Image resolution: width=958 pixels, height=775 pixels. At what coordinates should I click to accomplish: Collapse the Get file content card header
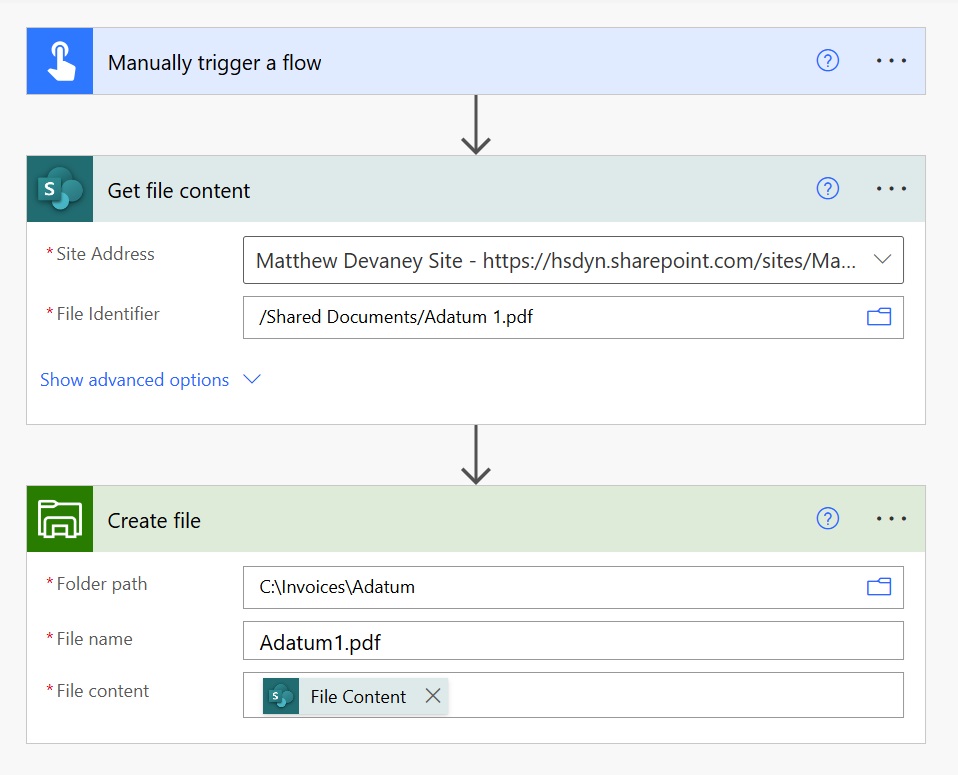(x=476, y=189)
